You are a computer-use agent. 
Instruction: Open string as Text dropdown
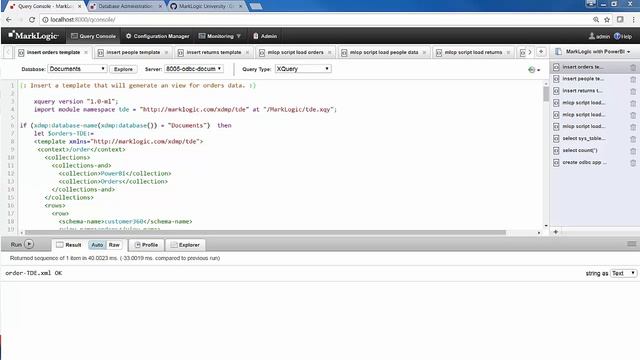pyautogui.click(x=623, y=273)
